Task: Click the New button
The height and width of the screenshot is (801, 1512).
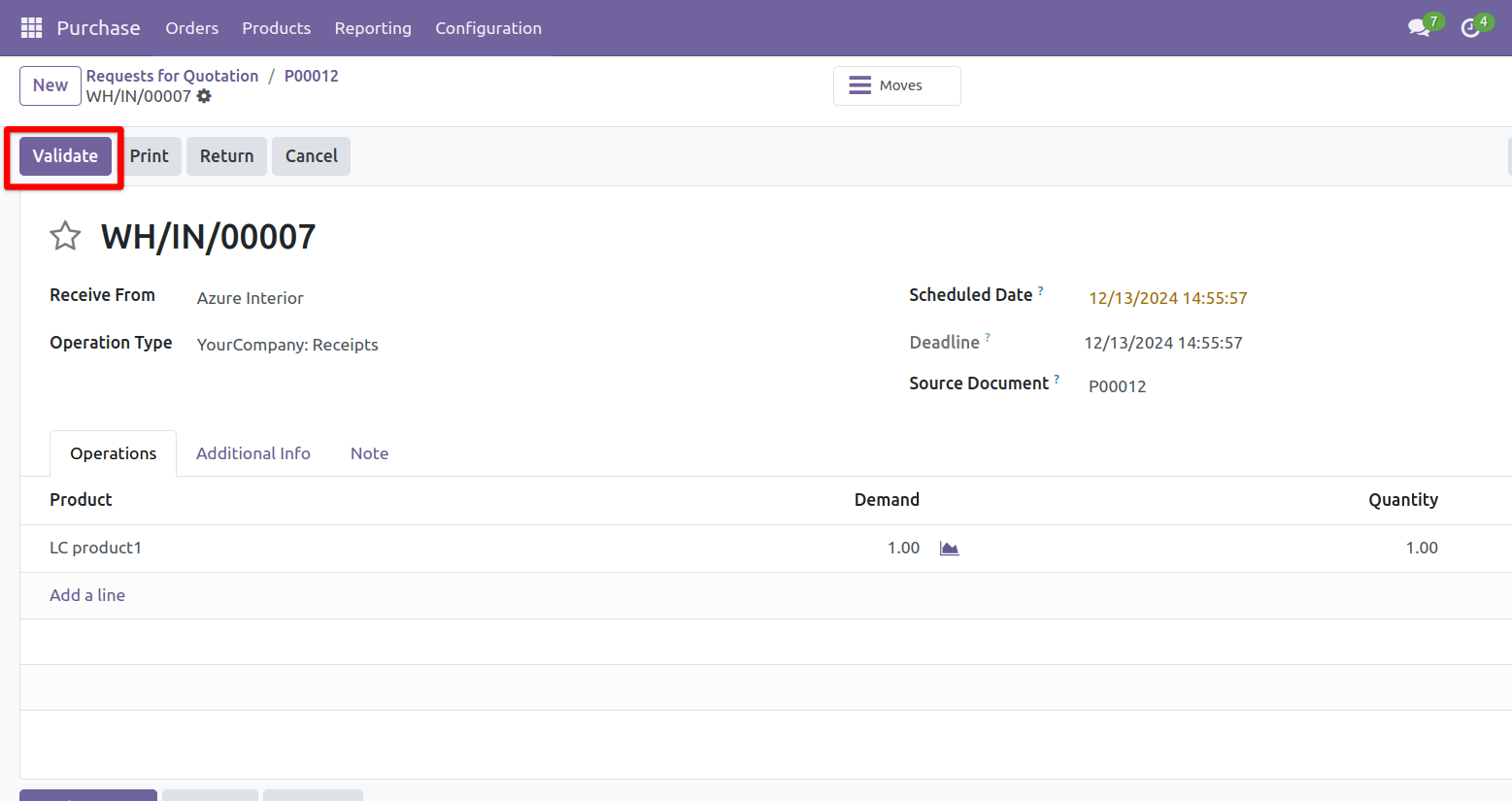Action: (50, 85)
